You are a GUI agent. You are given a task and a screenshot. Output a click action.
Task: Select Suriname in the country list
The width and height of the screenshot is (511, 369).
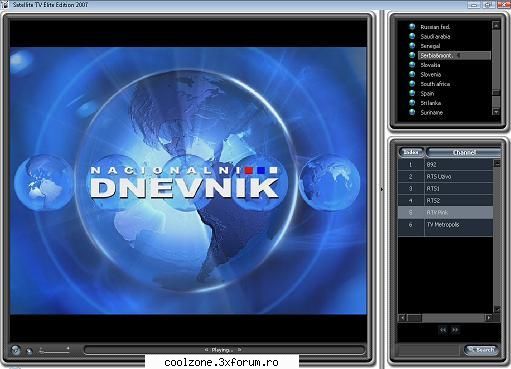[432, 113]
